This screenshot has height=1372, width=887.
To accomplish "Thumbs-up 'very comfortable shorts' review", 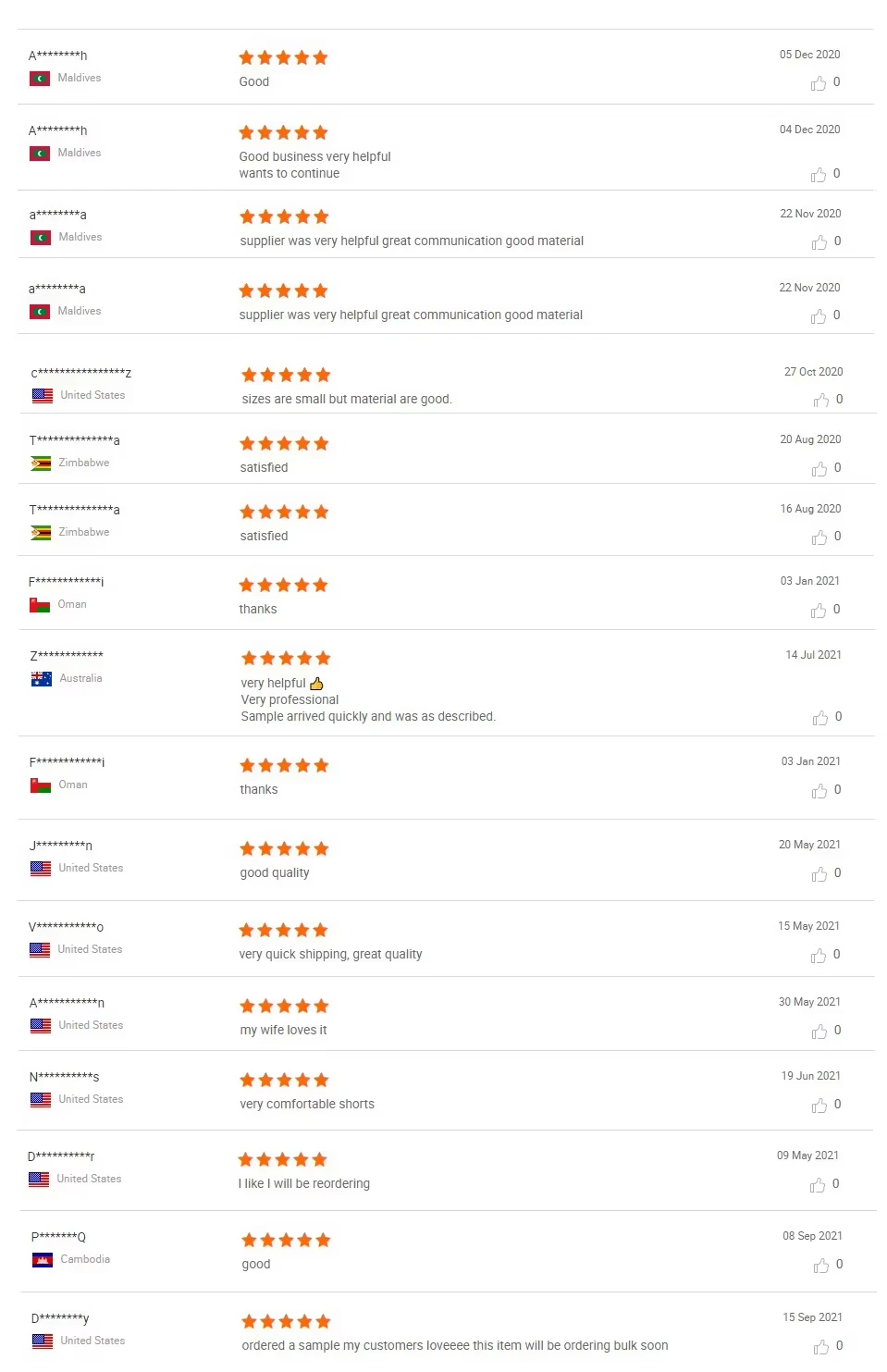I will (819, 1106).
